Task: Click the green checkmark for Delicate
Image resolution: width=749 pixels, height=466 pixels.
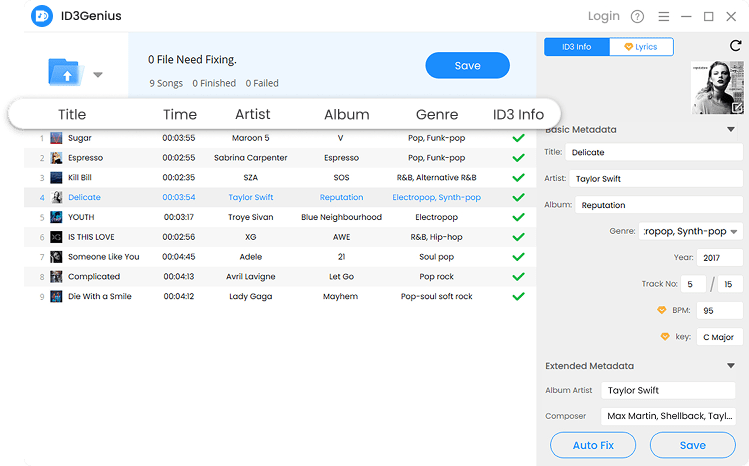Action: point(518,197)
